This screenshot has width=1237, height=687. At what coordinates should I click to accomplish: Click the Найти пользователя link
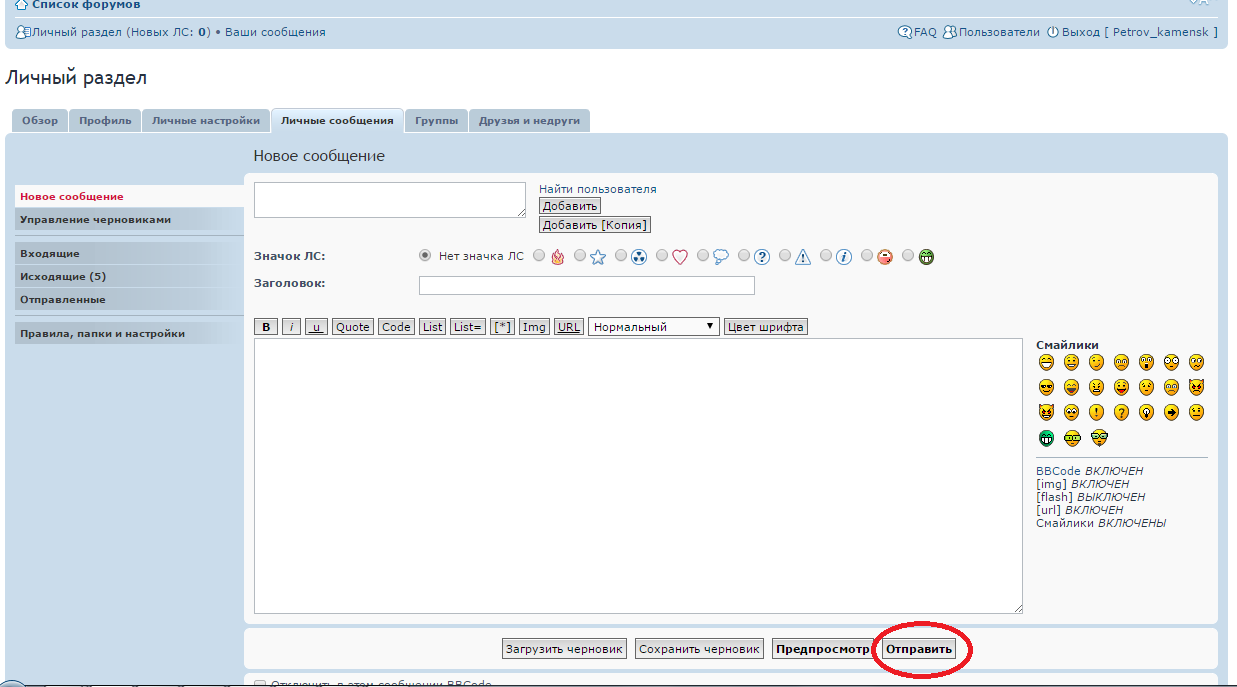point(598,189)
